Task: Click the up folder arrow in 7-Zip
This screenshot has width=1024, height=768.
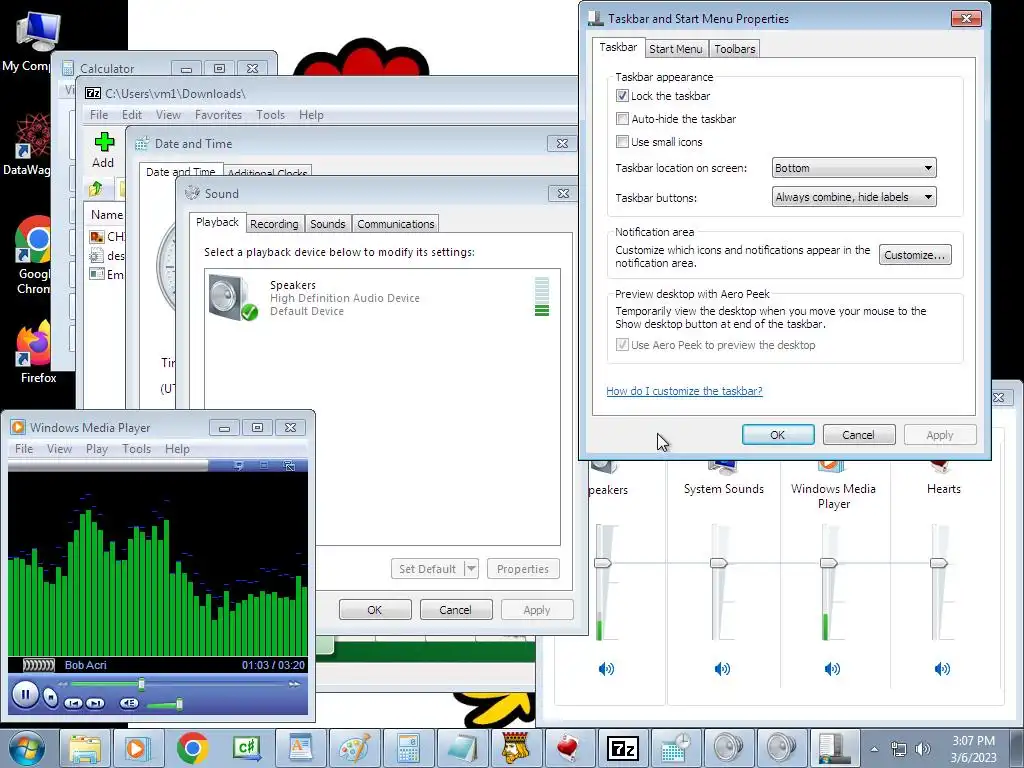Action: [96, 189]
